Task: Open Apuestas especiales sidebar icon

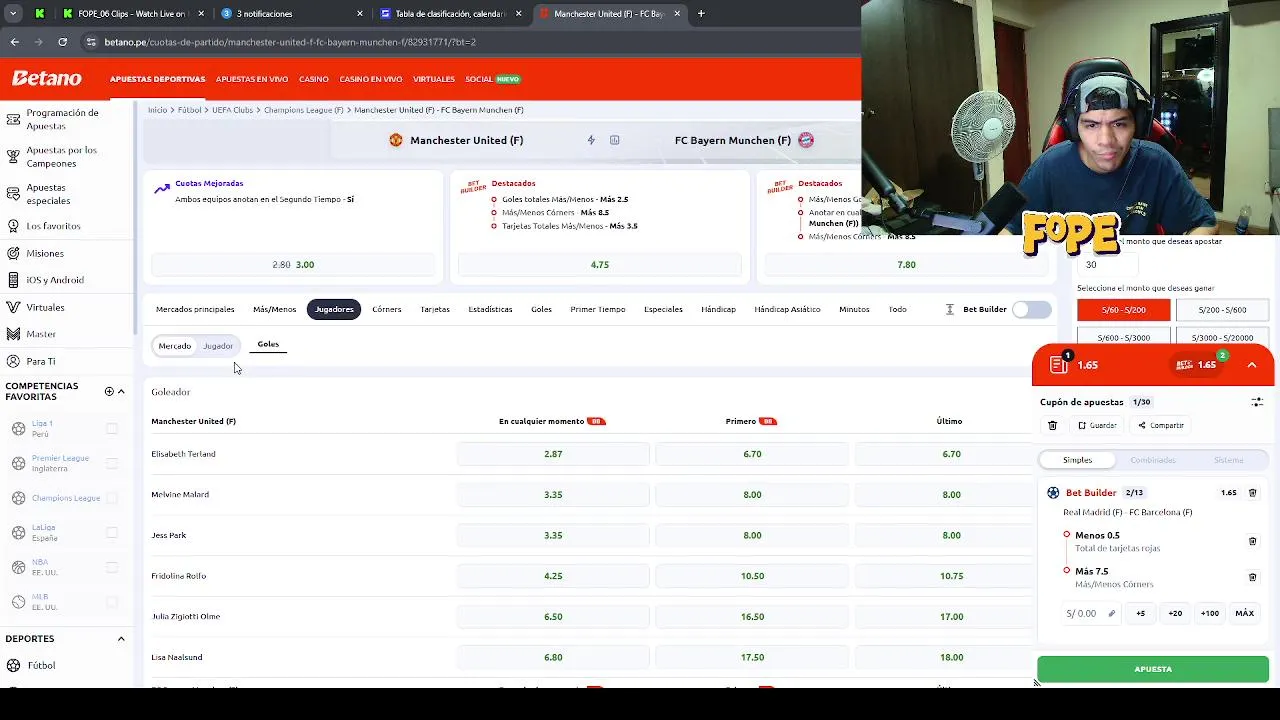Action: [x=13, y=194]
